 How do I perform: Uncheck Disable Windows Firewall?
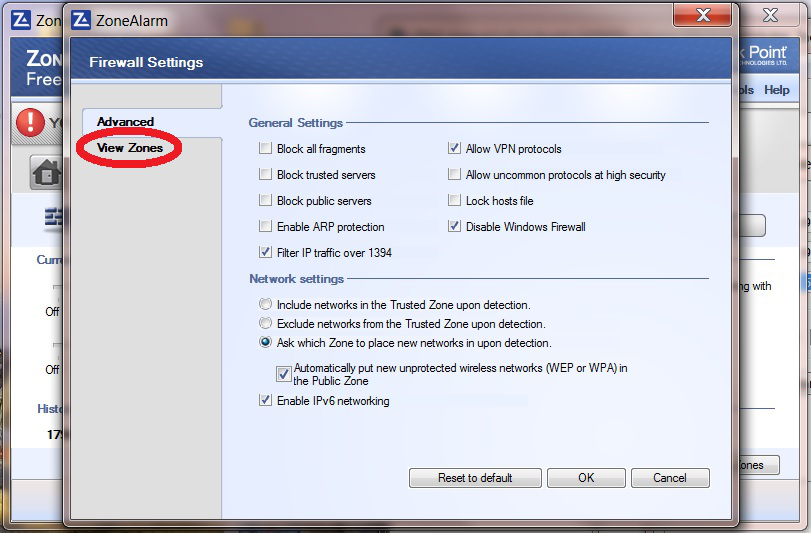(455, 227)
